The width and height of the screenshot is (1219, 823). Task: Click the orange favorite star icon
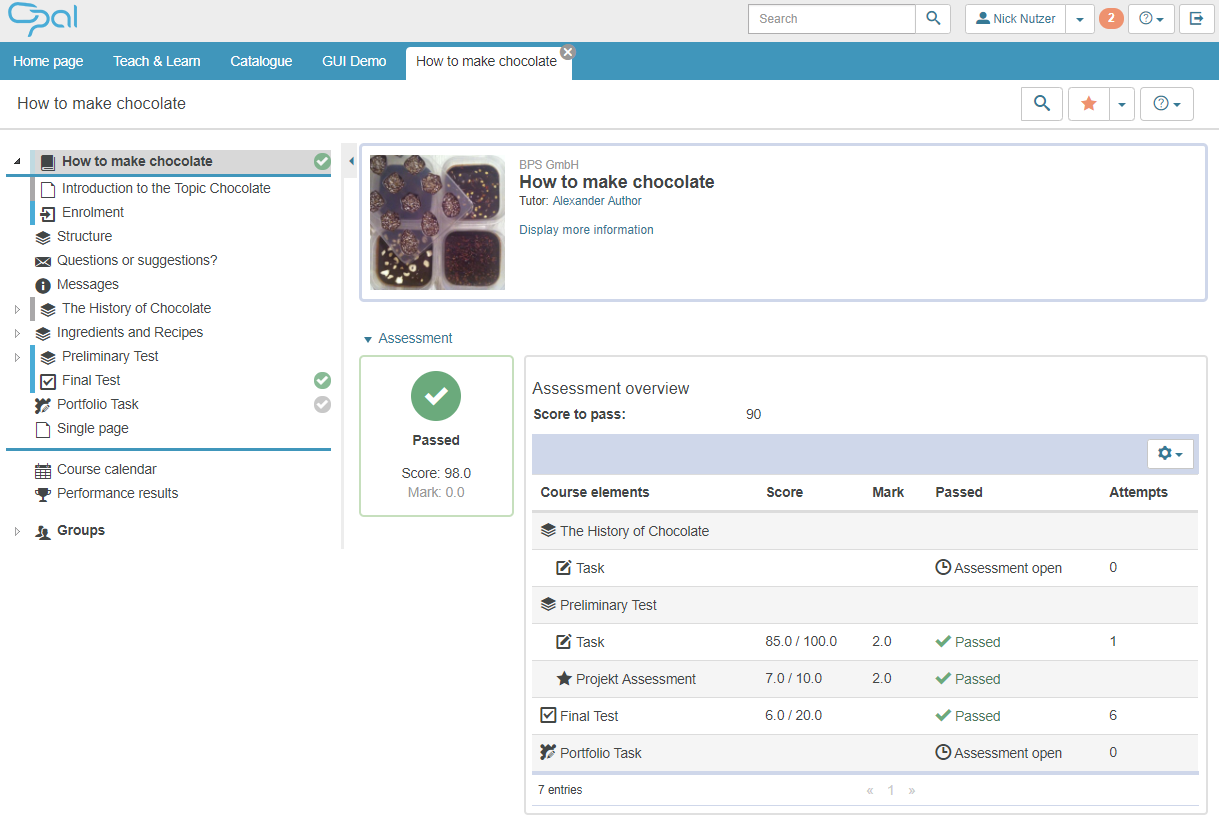1089,104
